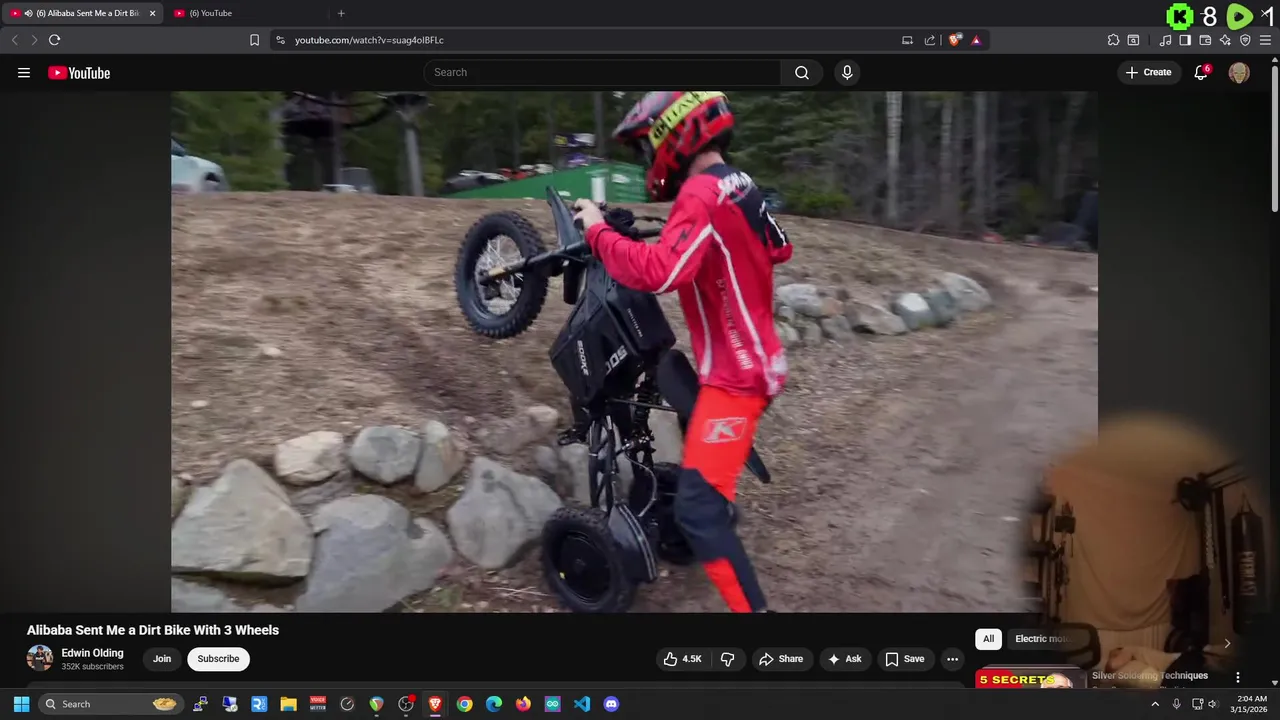Screen dimensions: 1280x720
Task: Open a new browser tab
Action: (341, 13)
